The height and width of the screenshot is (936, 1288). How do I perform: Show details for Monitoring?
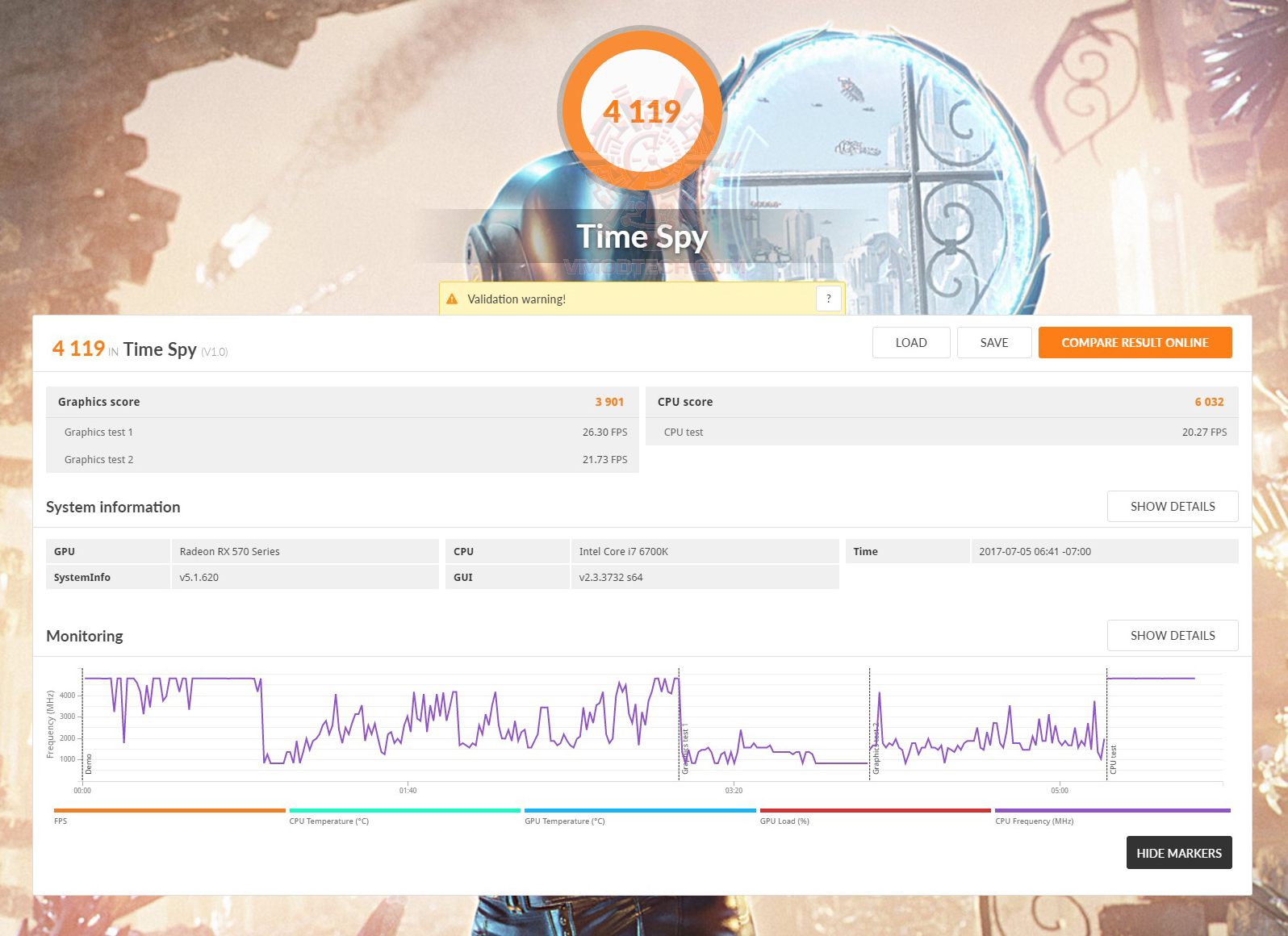coord(1173,636)
